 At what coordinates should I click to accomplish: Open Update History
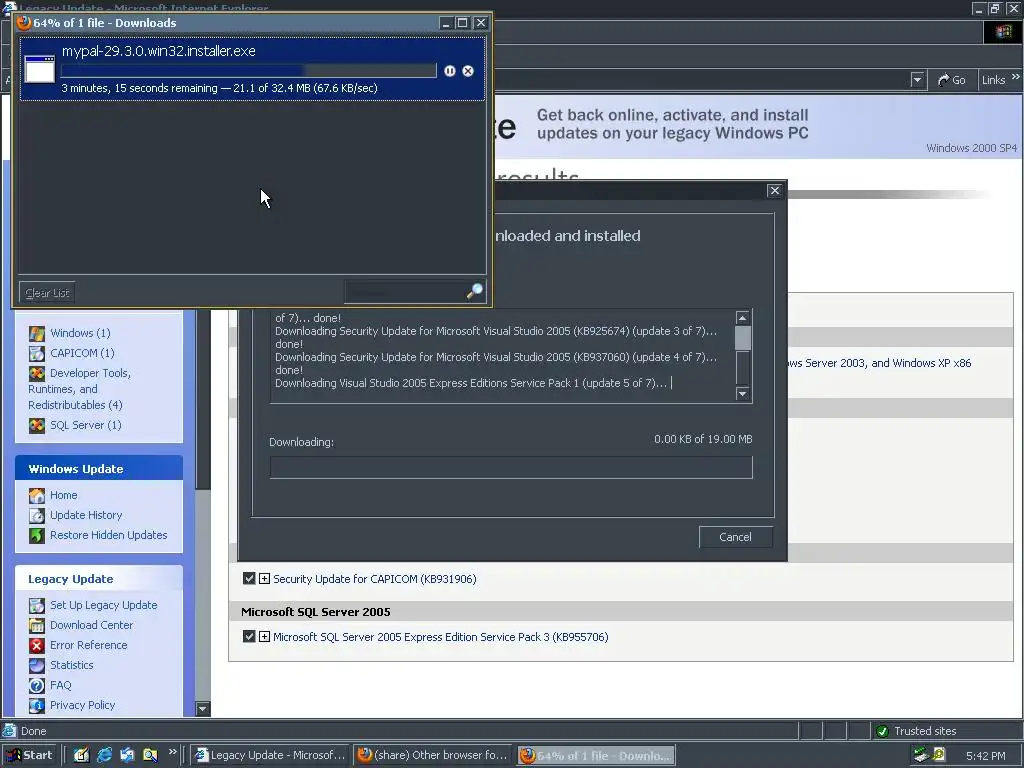coord(86,515)
